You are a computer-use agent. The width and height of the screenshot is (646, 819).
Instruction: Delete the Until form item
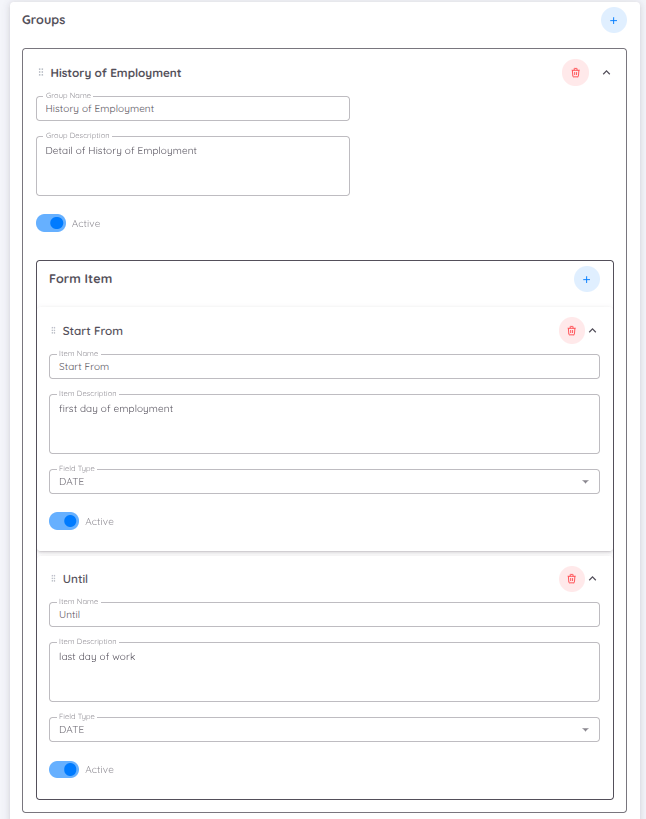(x=571, y=578)
